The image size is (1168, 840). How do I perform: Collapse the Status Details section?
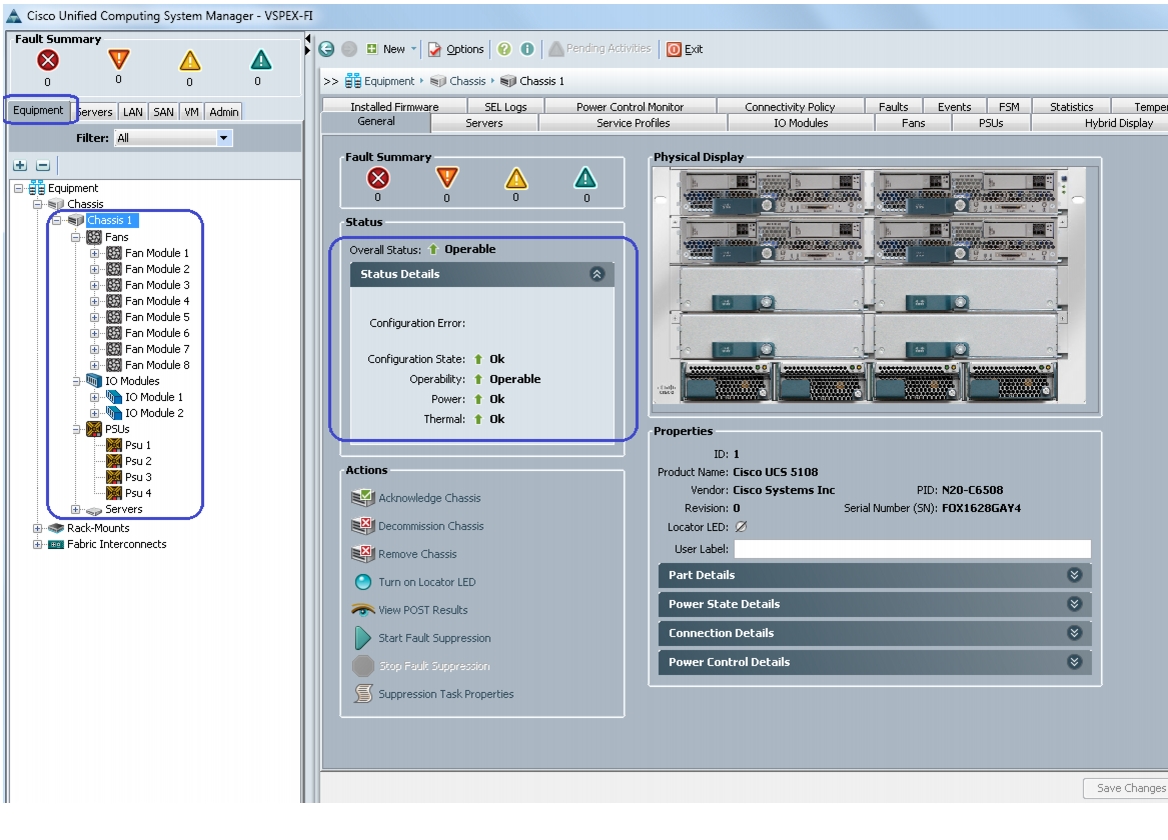point(597,274)
